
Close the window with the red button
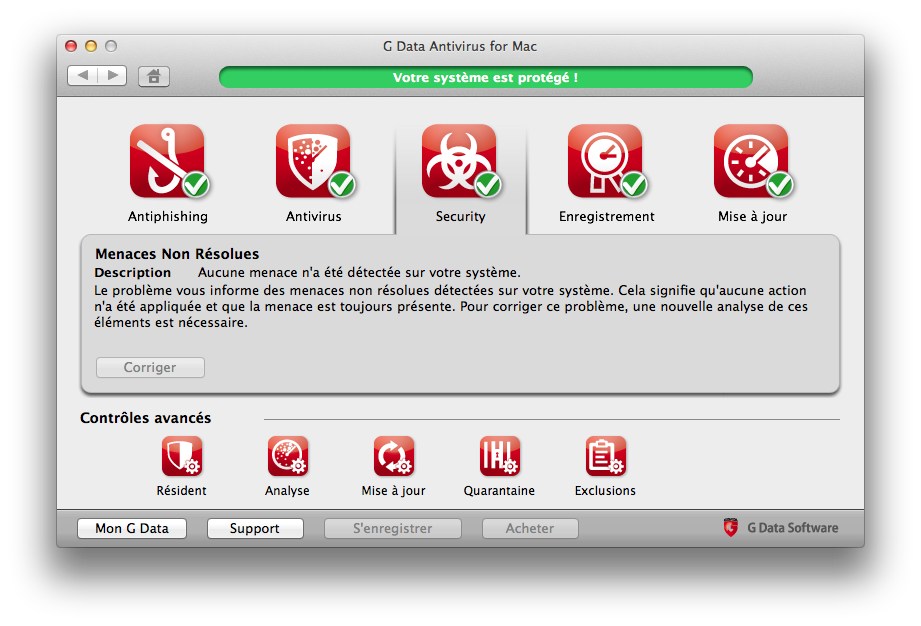point(71,46)
